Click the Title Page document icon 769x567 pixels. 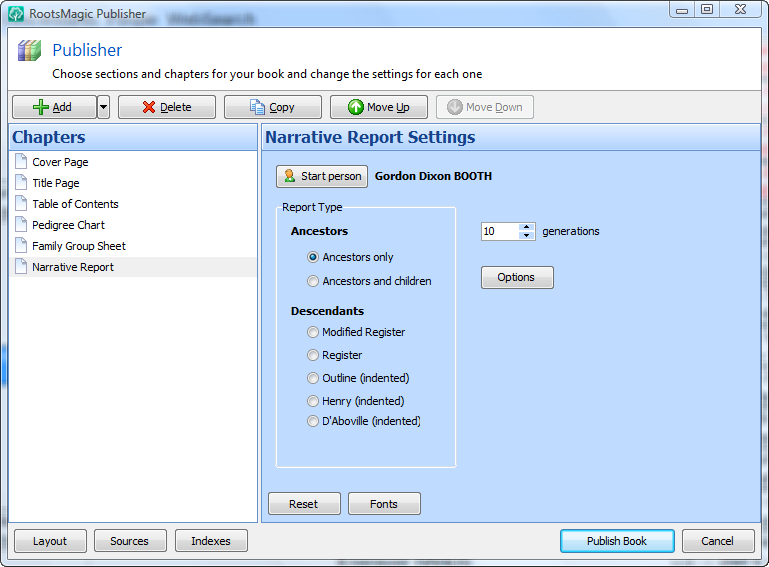coord(21,182)
